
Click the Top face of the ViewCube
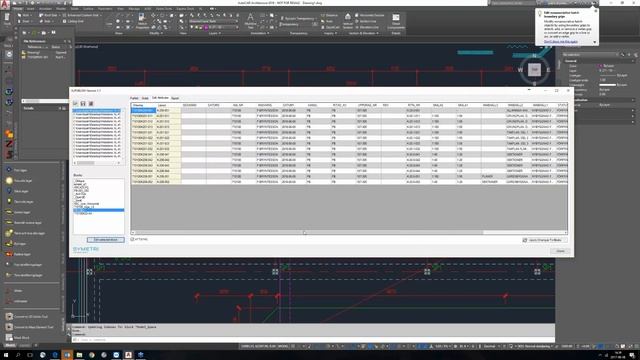pyautogui.click(x=534, y=70)
